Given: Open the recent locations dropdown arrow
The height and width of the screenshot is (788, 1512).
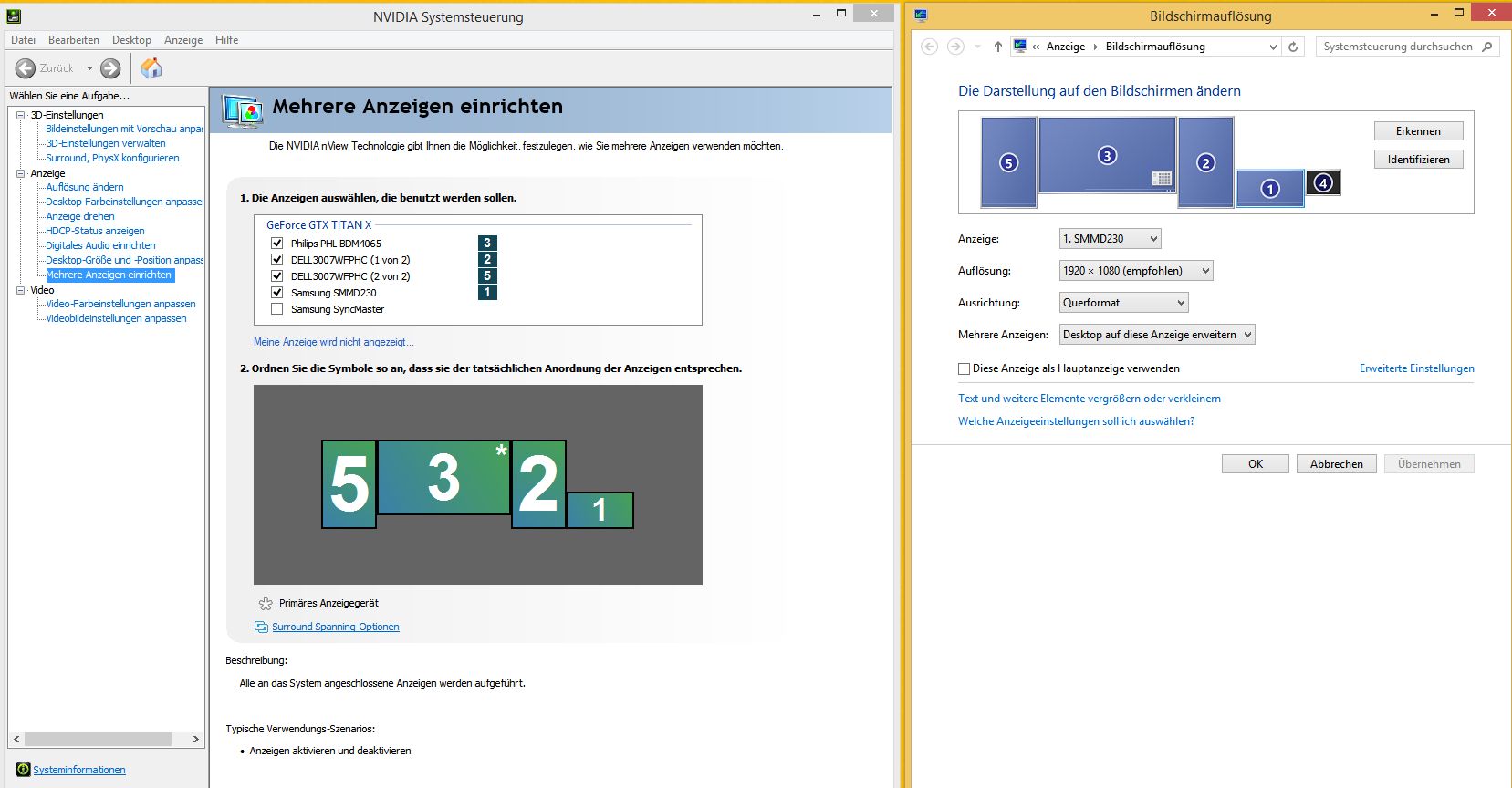Looking at the screenshot, I should (x=977, y=47).
